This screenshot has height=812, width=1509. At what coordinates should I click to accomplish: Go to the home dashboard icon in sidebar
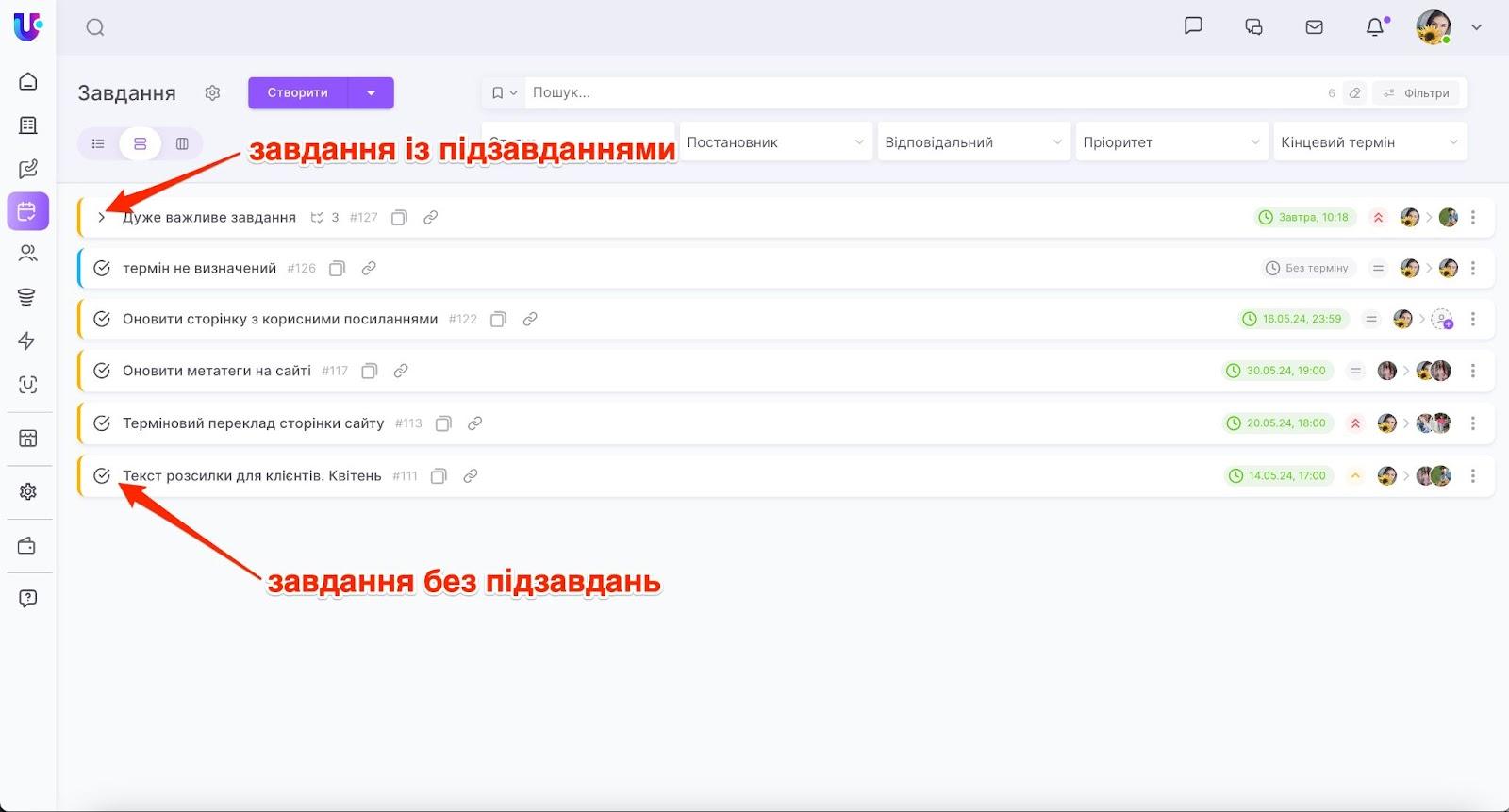(x=28, y=81)
